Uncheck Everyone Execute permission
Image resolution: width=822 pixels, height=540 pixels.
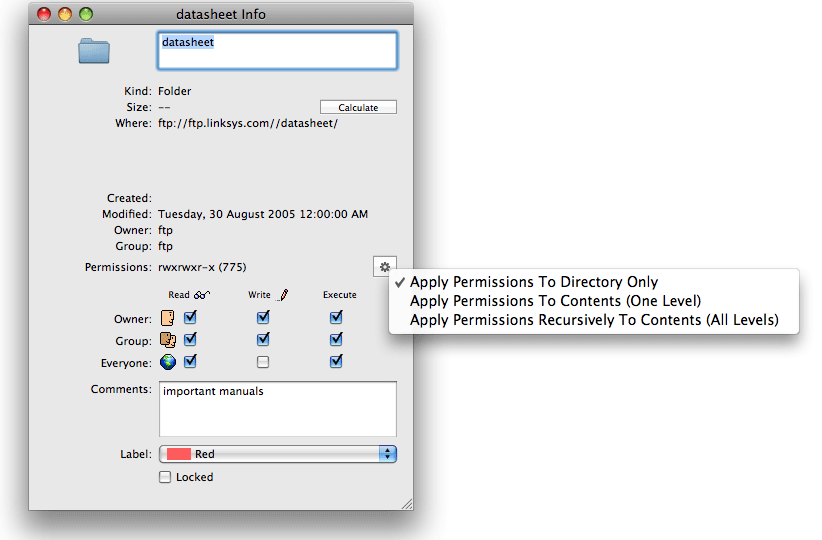tap(336, 362)
